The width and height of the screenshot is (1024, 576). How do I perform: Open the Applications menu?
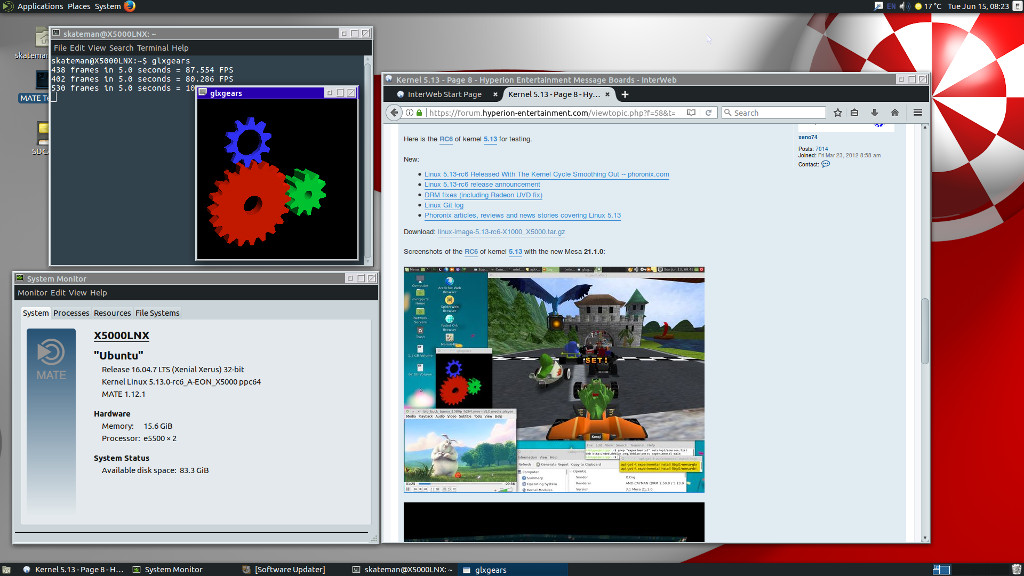pyautogui.click(x=40, y=6)
